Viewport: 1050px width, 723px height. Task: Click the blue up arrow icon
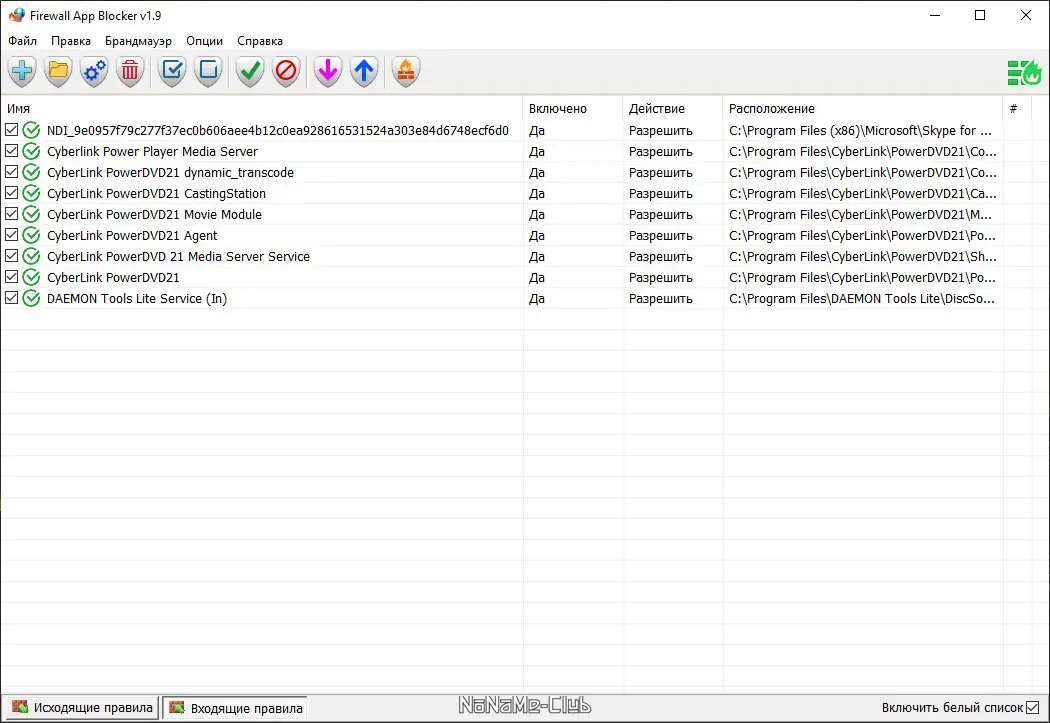pyautogui.click(x=364, y=71)
